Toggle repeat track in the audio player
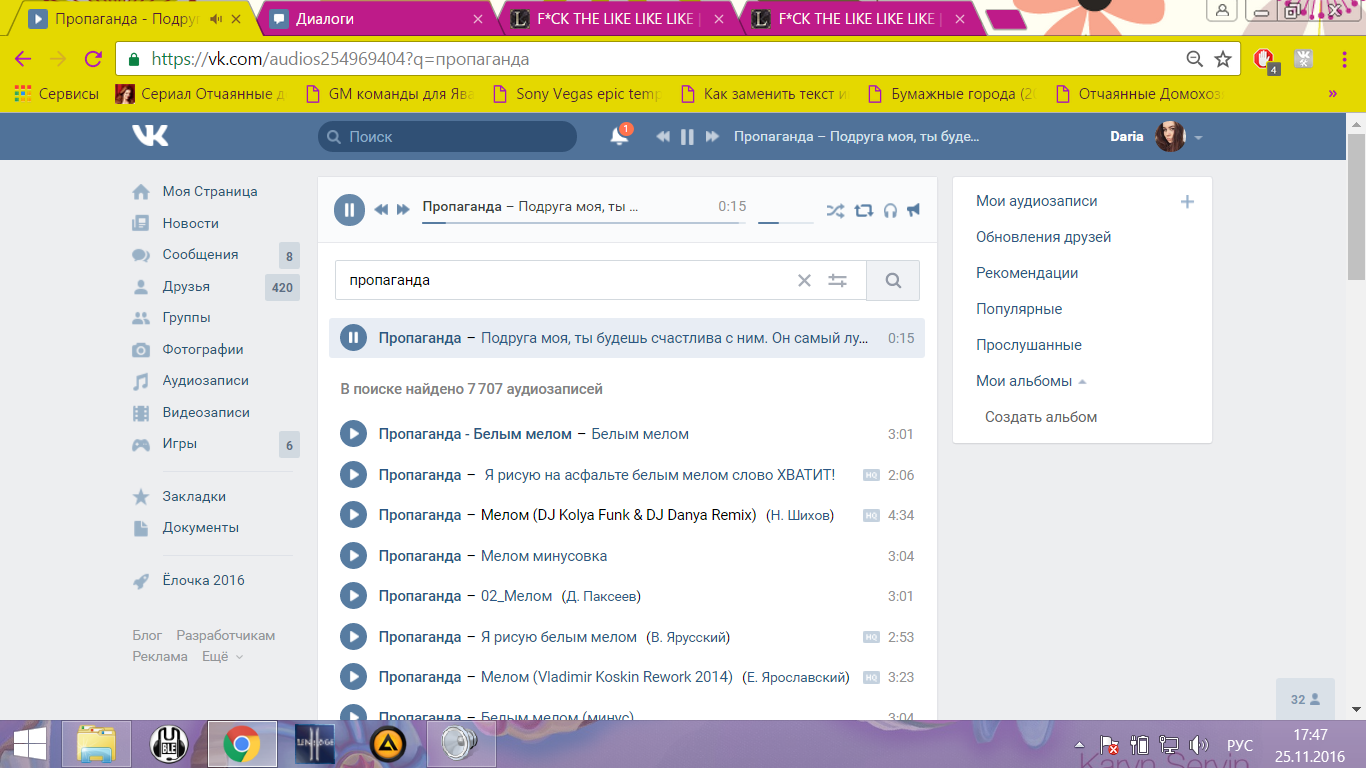 coord(864,210)
